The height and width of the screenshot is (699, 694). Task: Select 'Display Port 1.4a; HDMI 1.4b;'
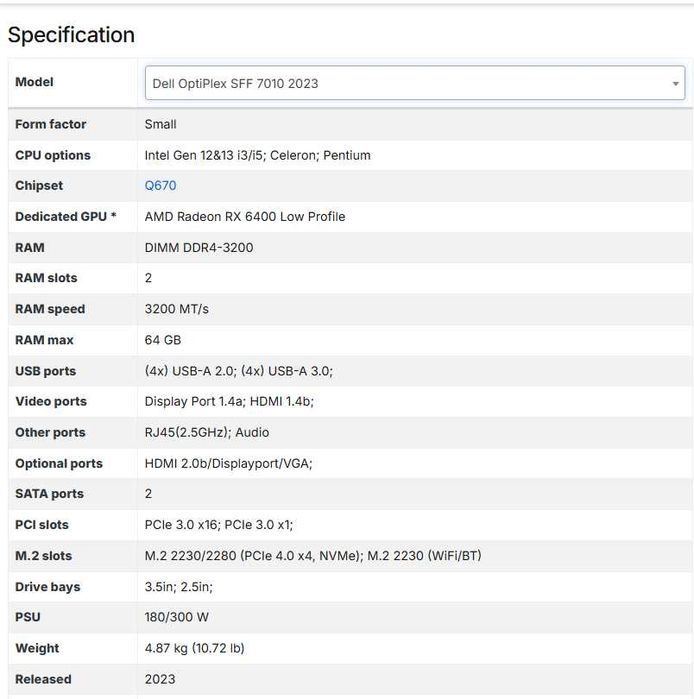click(x=229, y=401)
